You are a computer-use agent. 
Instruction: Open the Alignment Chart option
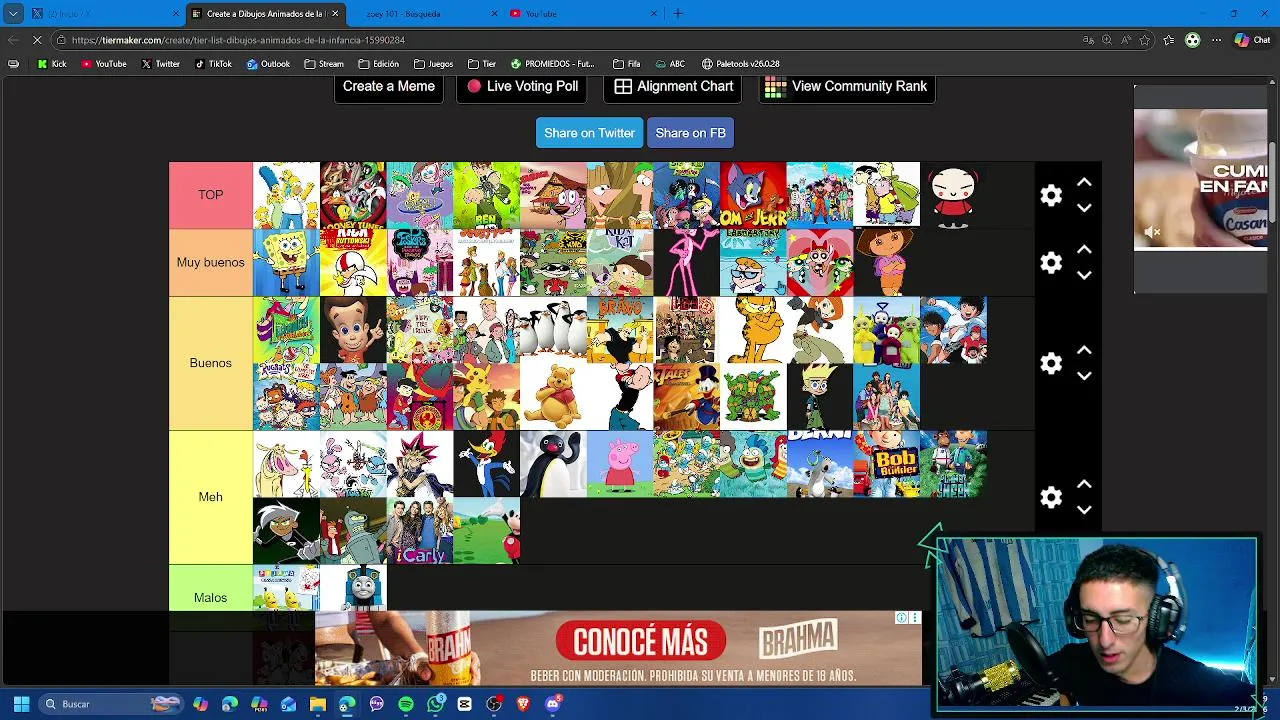pyautogui.click(x=673, y=86)
